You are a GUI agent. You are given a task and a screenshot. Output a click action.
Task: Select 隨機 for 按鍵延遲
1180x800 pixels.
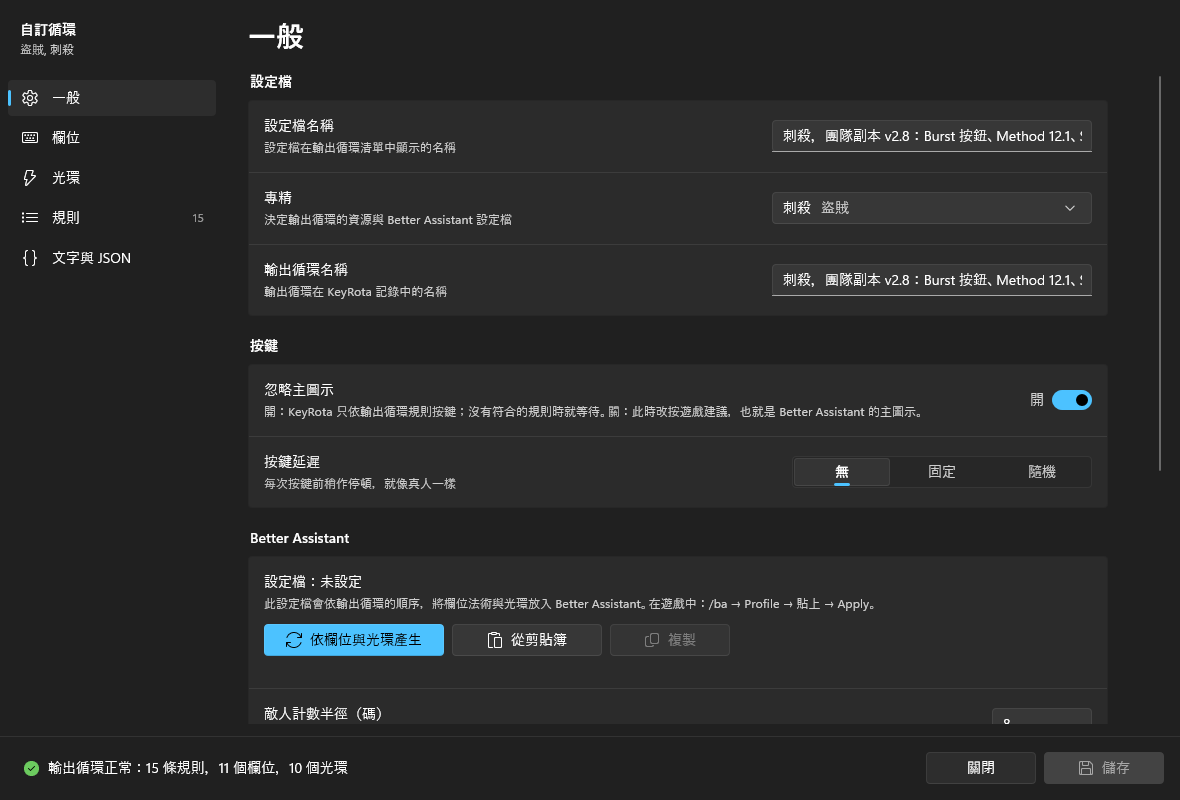tap(1042, 472)
